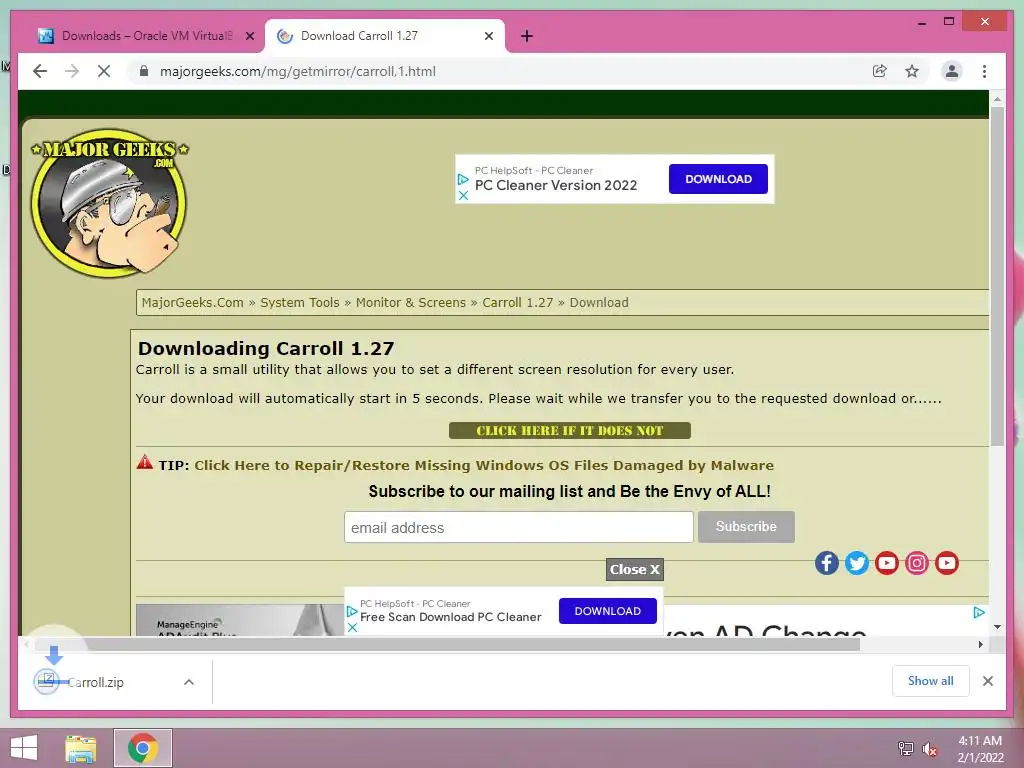Open the share page icon in address bar
This screenshot has width=1024, height=768.
coord(880,71)
